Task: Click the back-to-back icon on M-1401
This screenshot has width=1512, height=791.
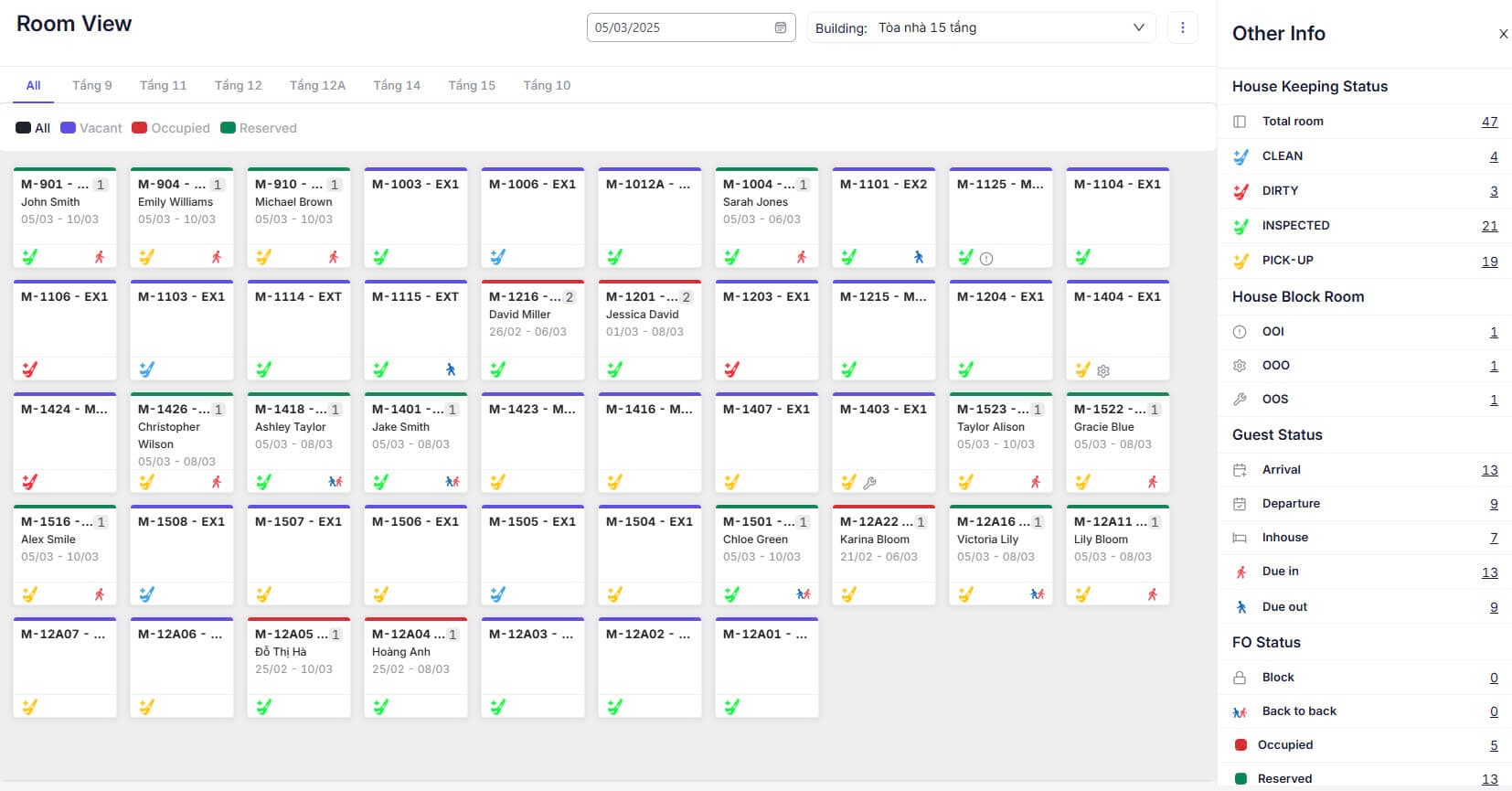Action: tap(453, 482)
